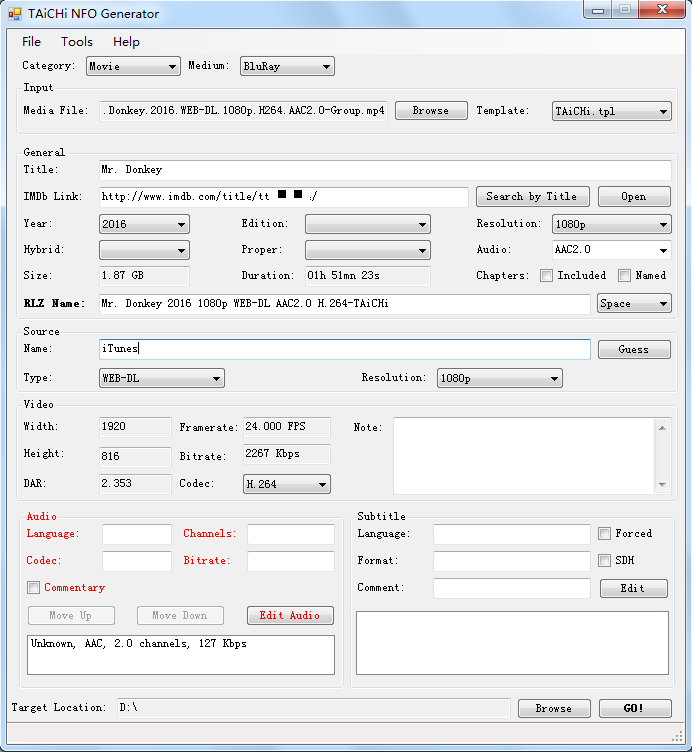Expand the Year dropdown showing 2016

pyautogui.click(x=144, y=224)
